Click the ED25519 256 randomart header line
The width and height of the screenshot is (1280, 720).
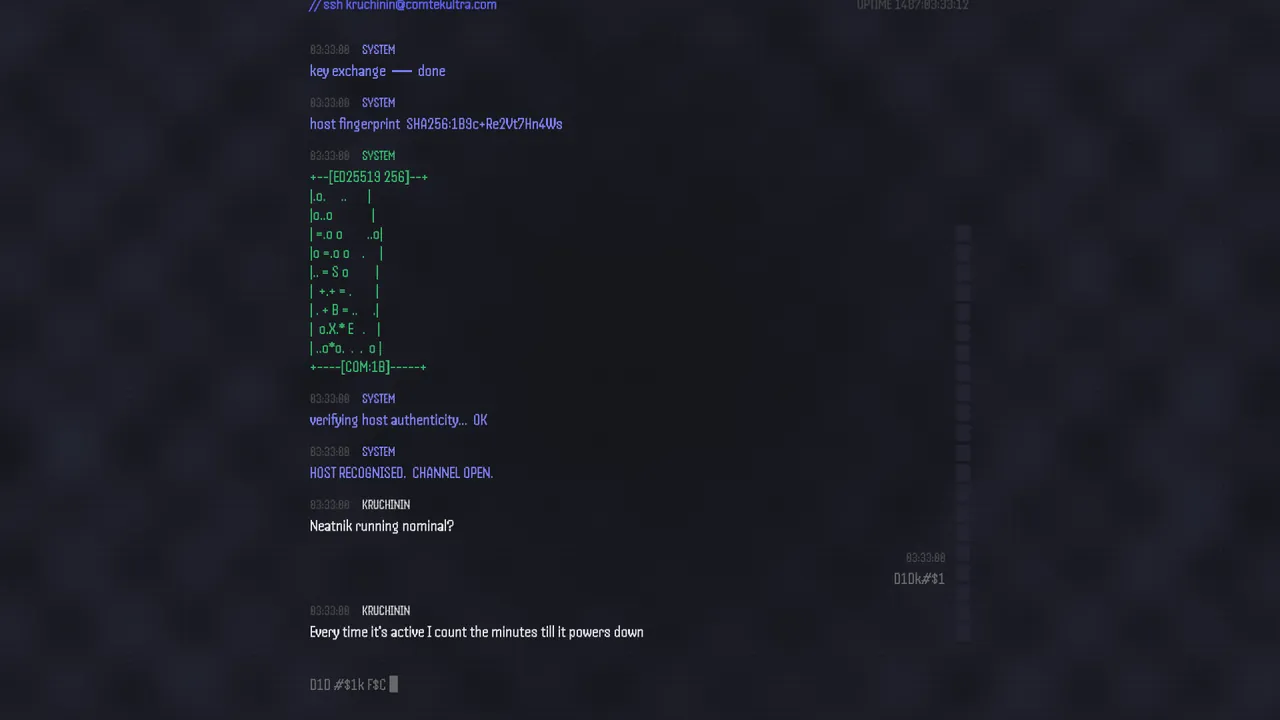click(369, 177)
